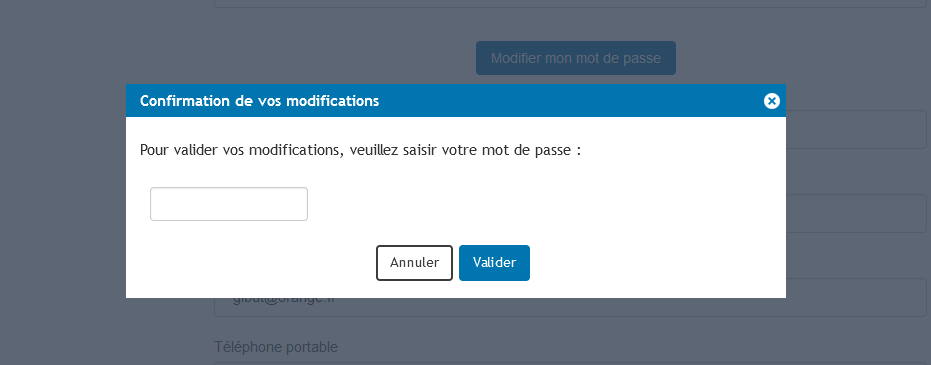Click the dimmed overlay right of "Modifier mon mot de passe"
The width and height of the screenshot is (931, 365).
[x=802, y=58]
